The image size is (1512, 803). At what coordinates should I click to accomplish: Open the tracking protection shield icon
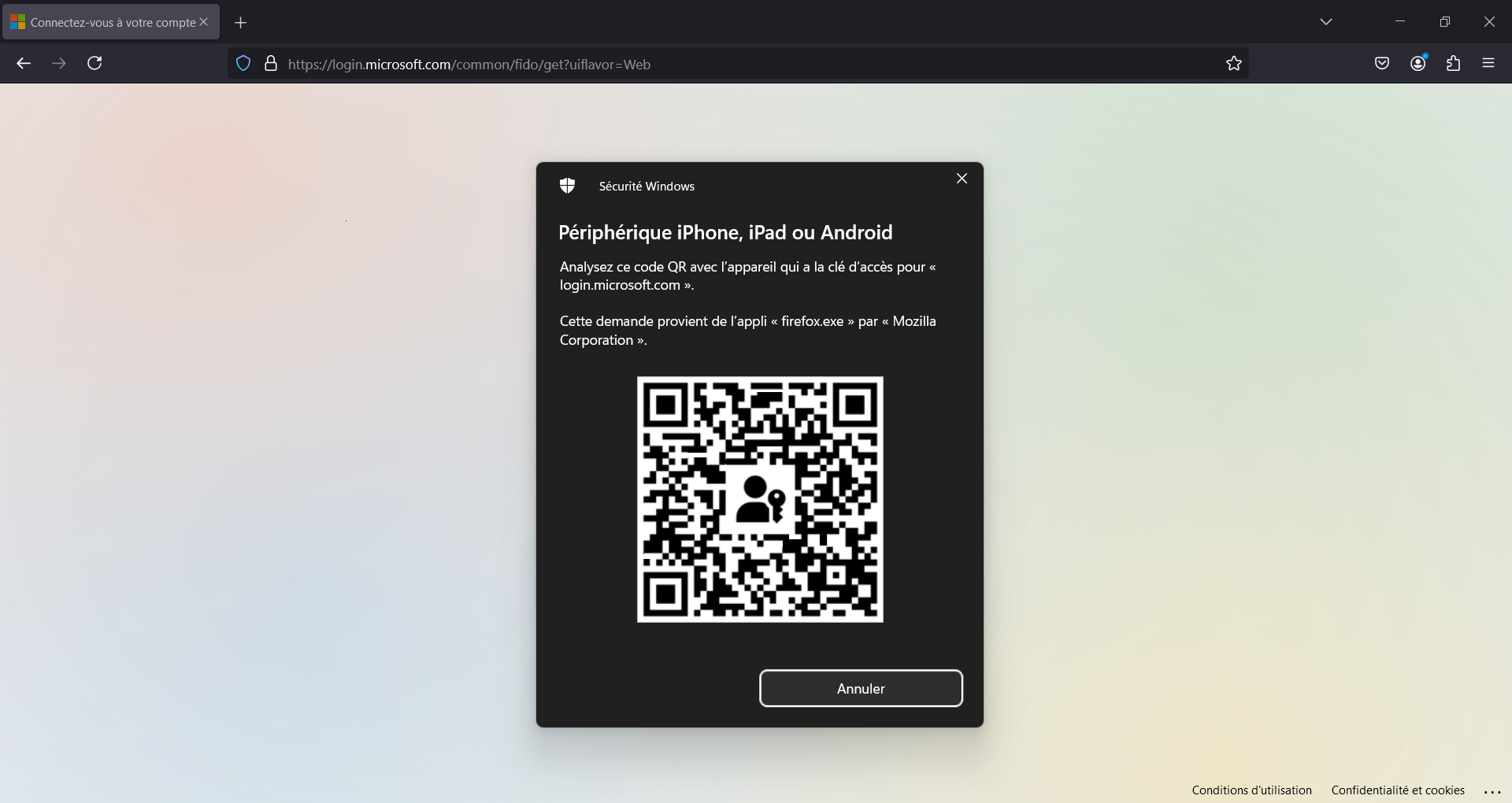pyautogui.click(x=243, y=64)
